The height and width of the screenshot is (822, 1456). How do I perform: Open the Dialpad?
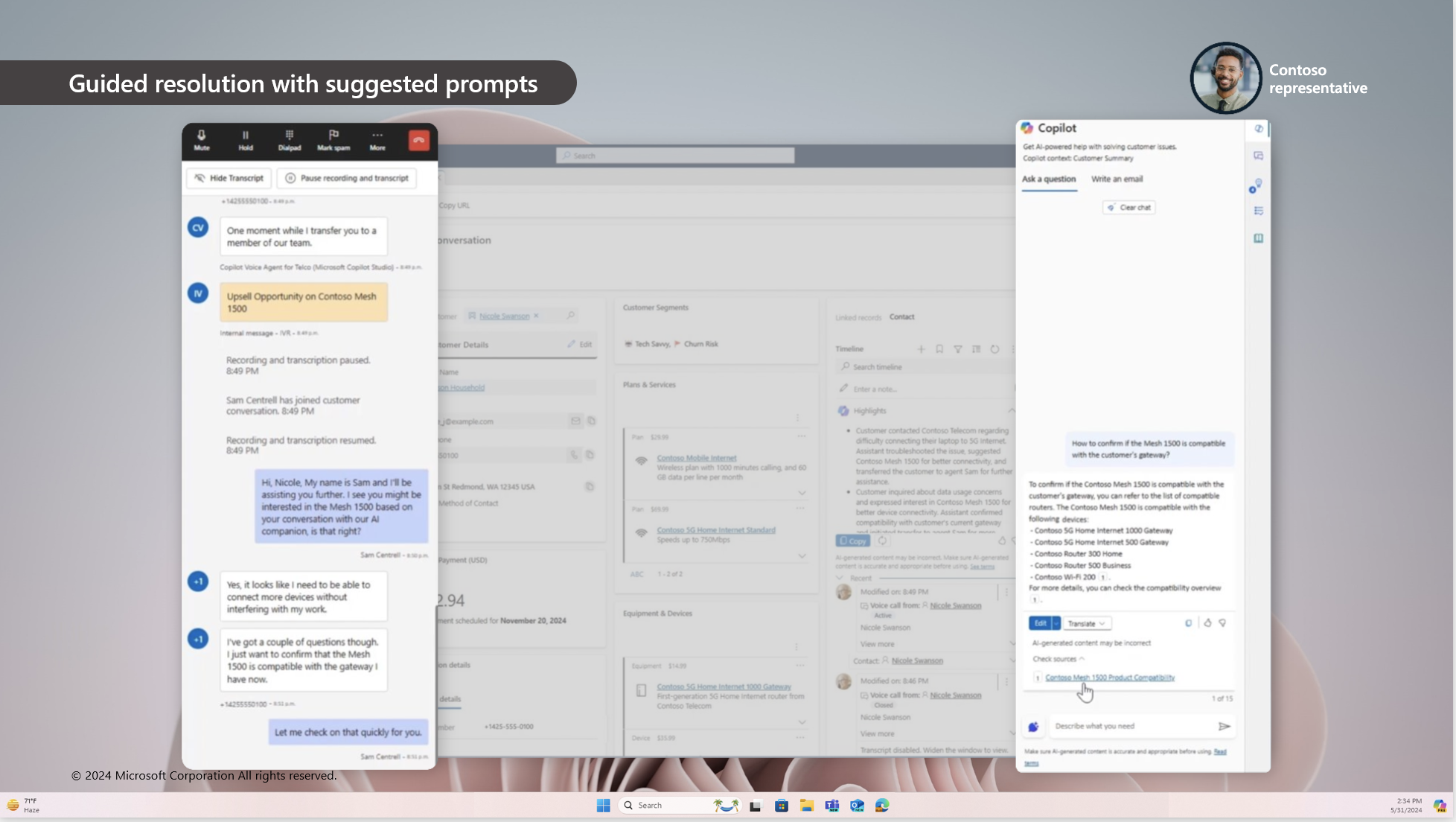point(289,140)
